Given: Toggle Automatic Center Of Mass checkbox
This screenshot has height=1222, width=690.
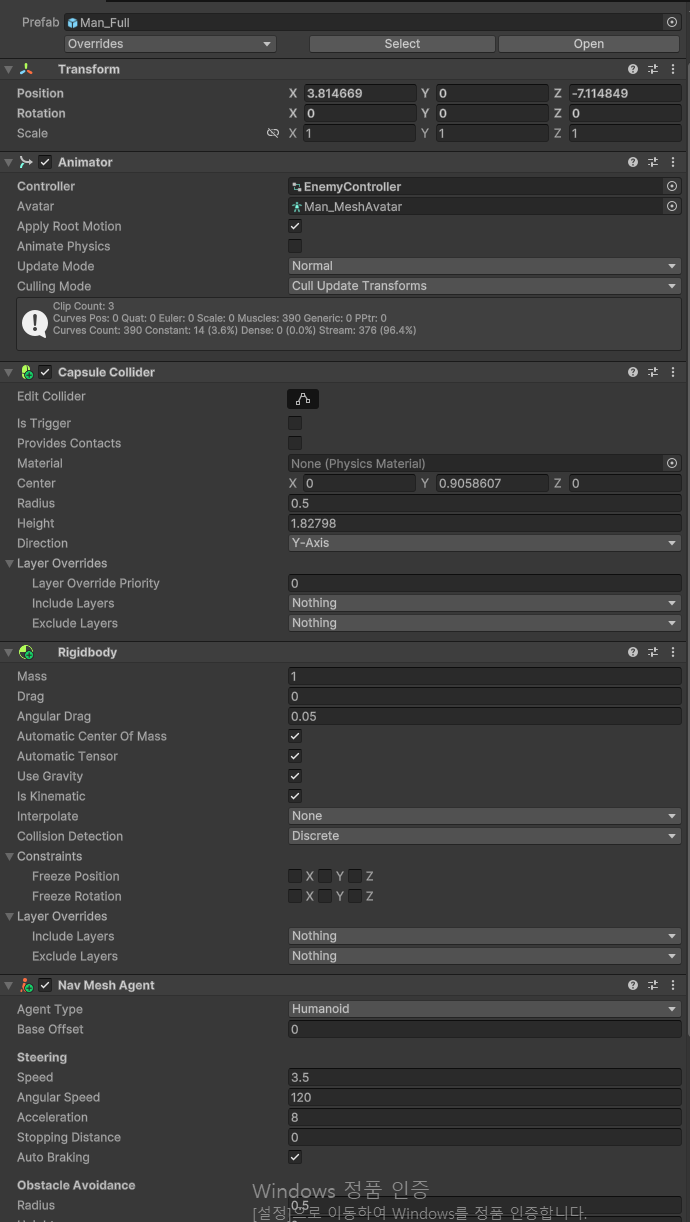Looking at the screenshot, I should tap(295, 736).
